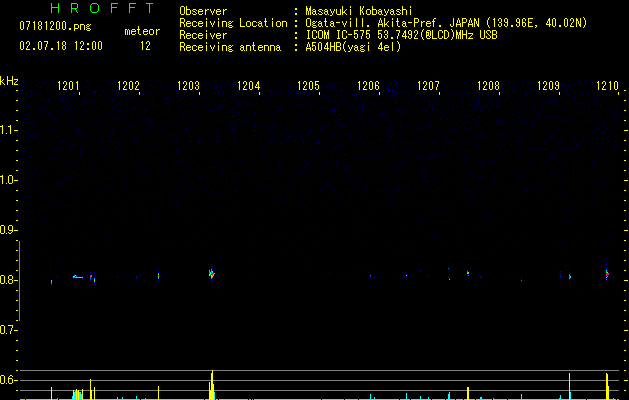Click the bright meteor echo just after 1203
Viewport: 629px width, 400px height.
click(211, 274)
